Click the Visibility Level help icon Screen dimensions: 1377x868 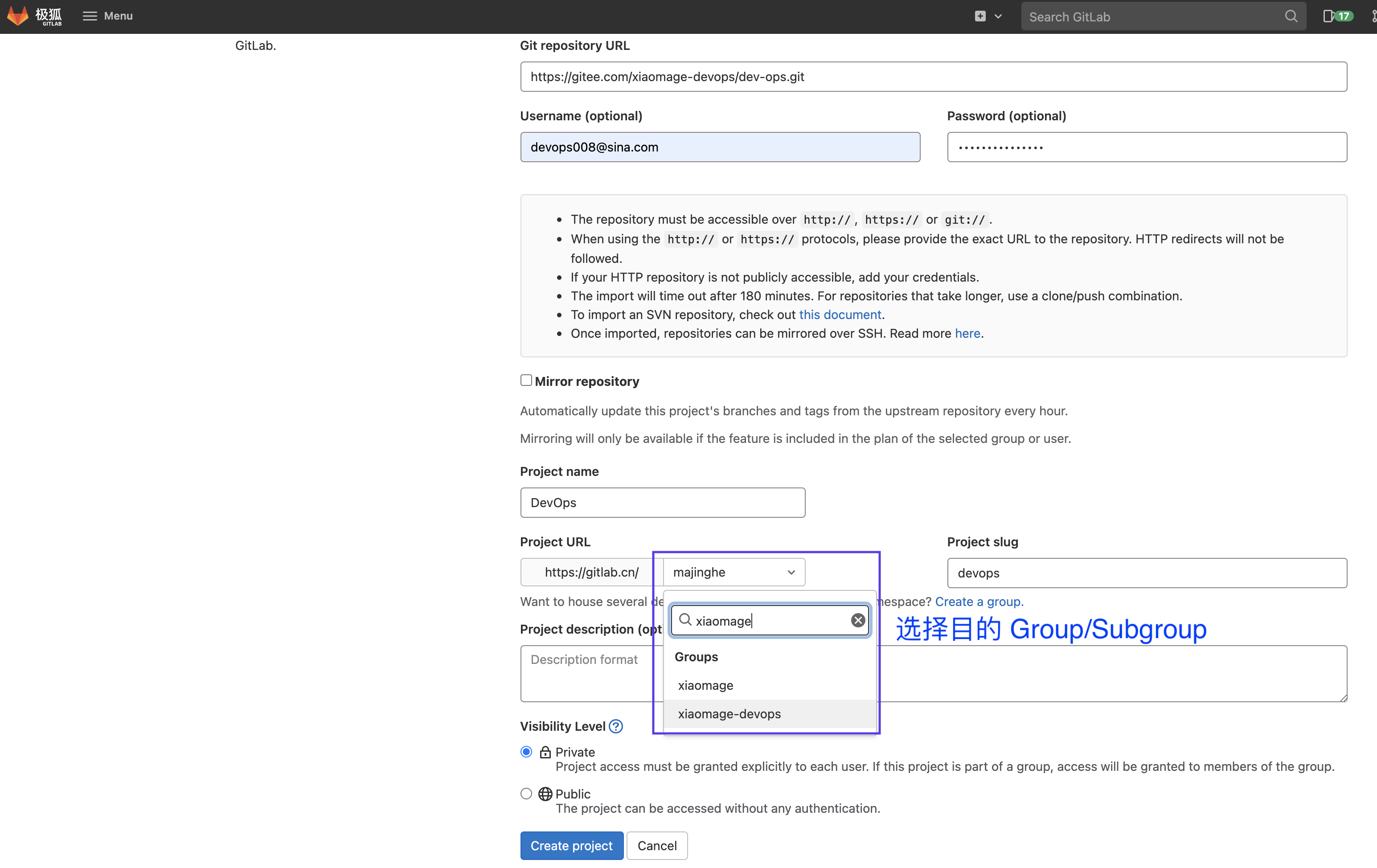[x=615, y=726]
